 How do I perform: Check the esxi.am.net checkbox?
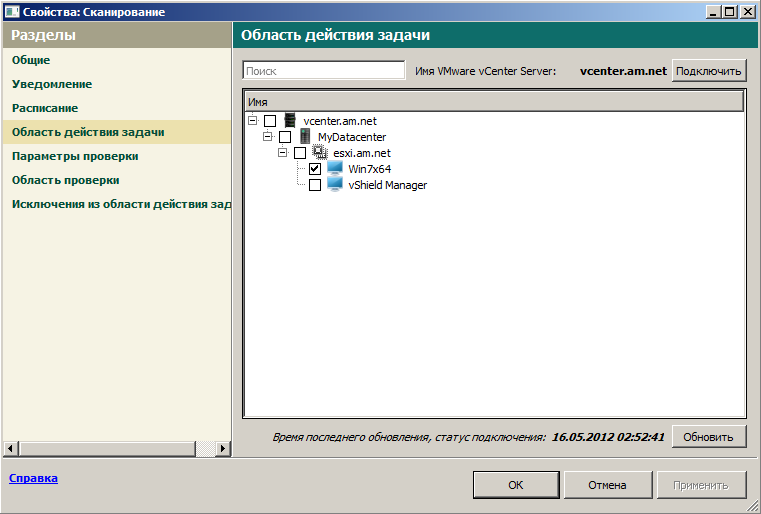tap(300, 152)
